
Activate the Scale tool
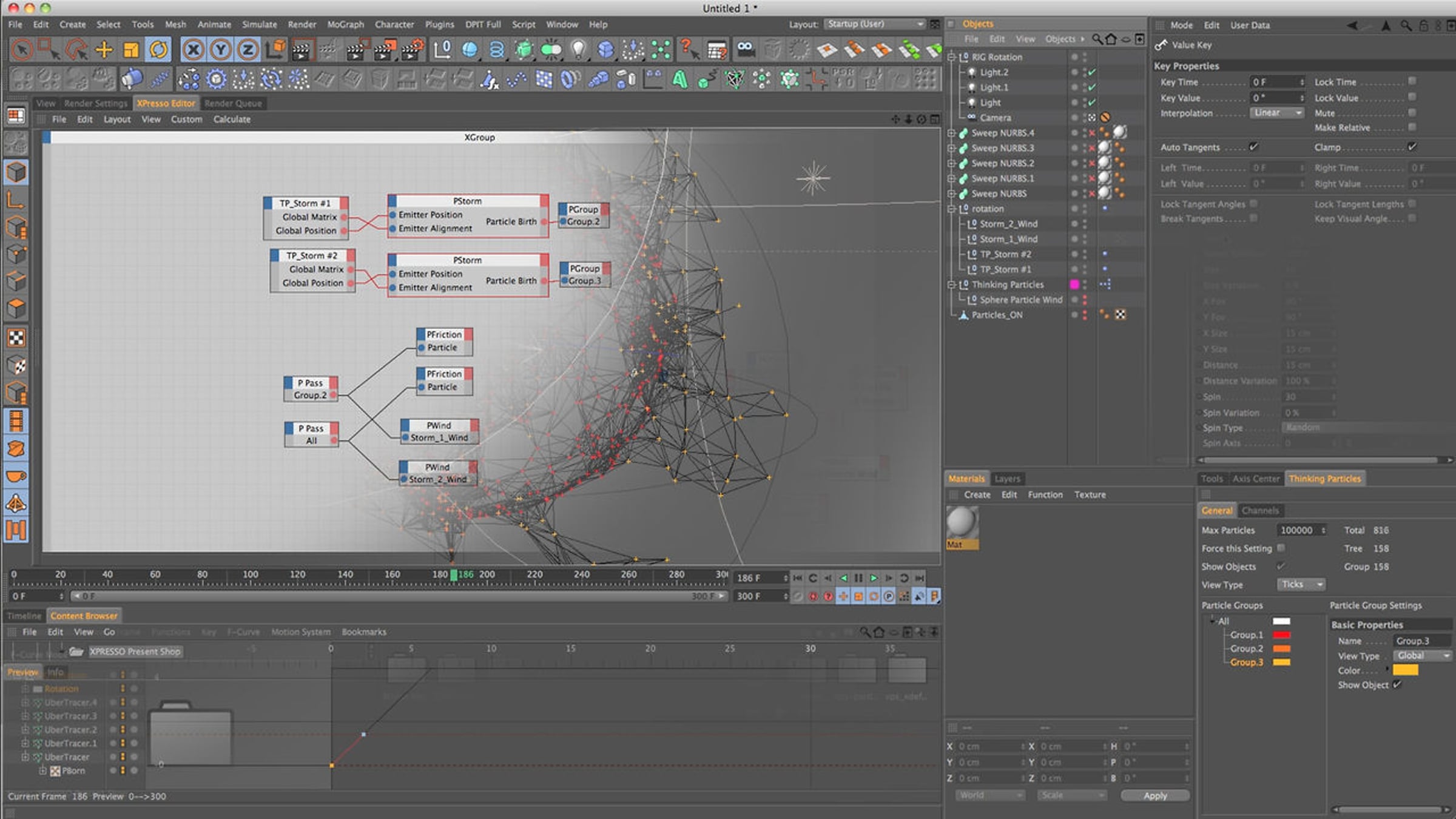click(x=131, y=50)
